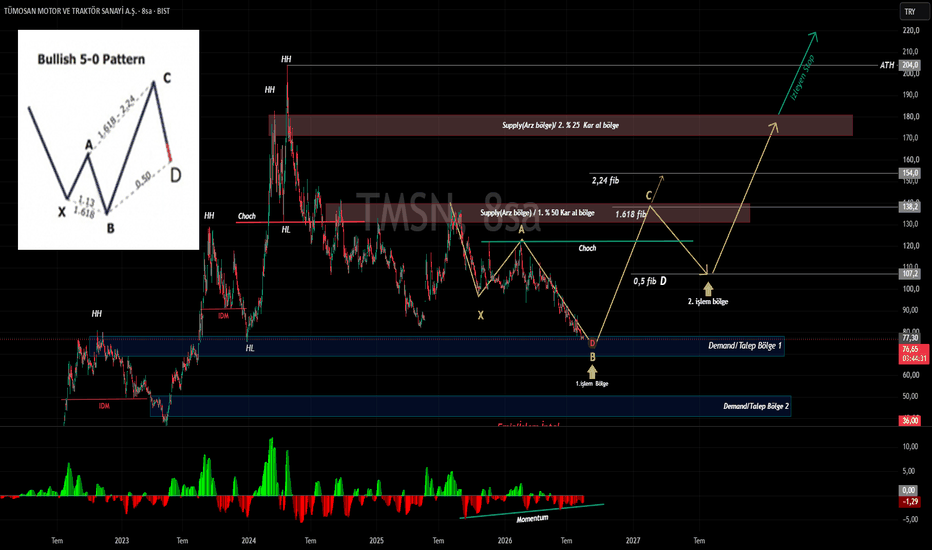Select the yellow C point label
The image size is (932, 550).
649,196
